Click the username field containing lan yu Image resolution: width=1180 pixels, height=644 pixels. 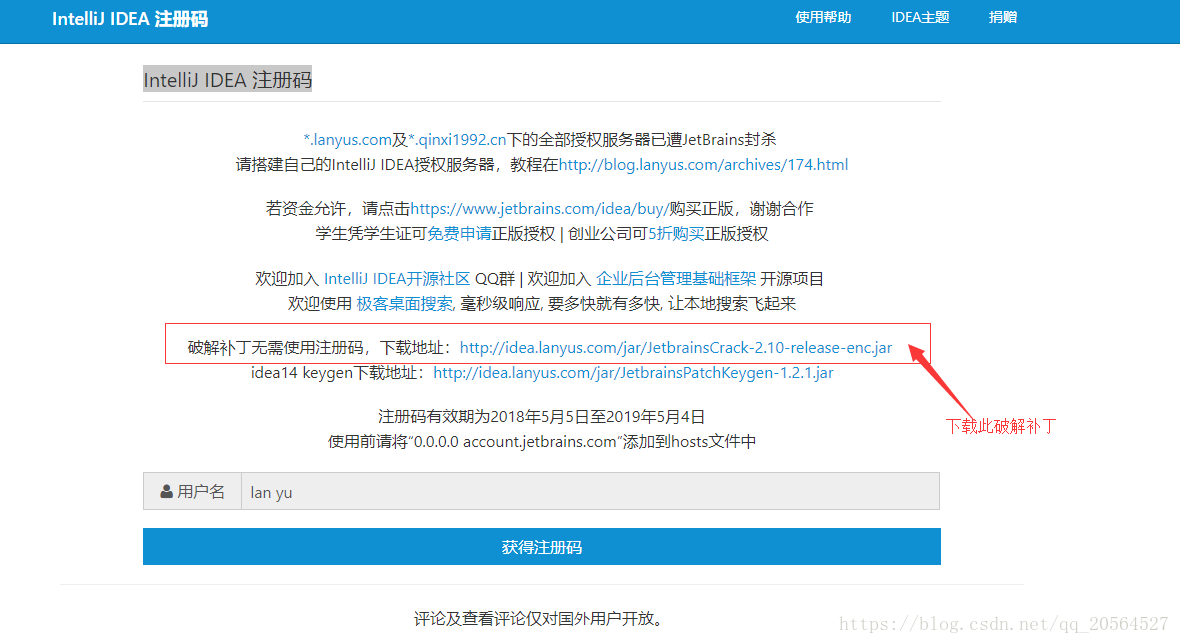tap(590, 491)
